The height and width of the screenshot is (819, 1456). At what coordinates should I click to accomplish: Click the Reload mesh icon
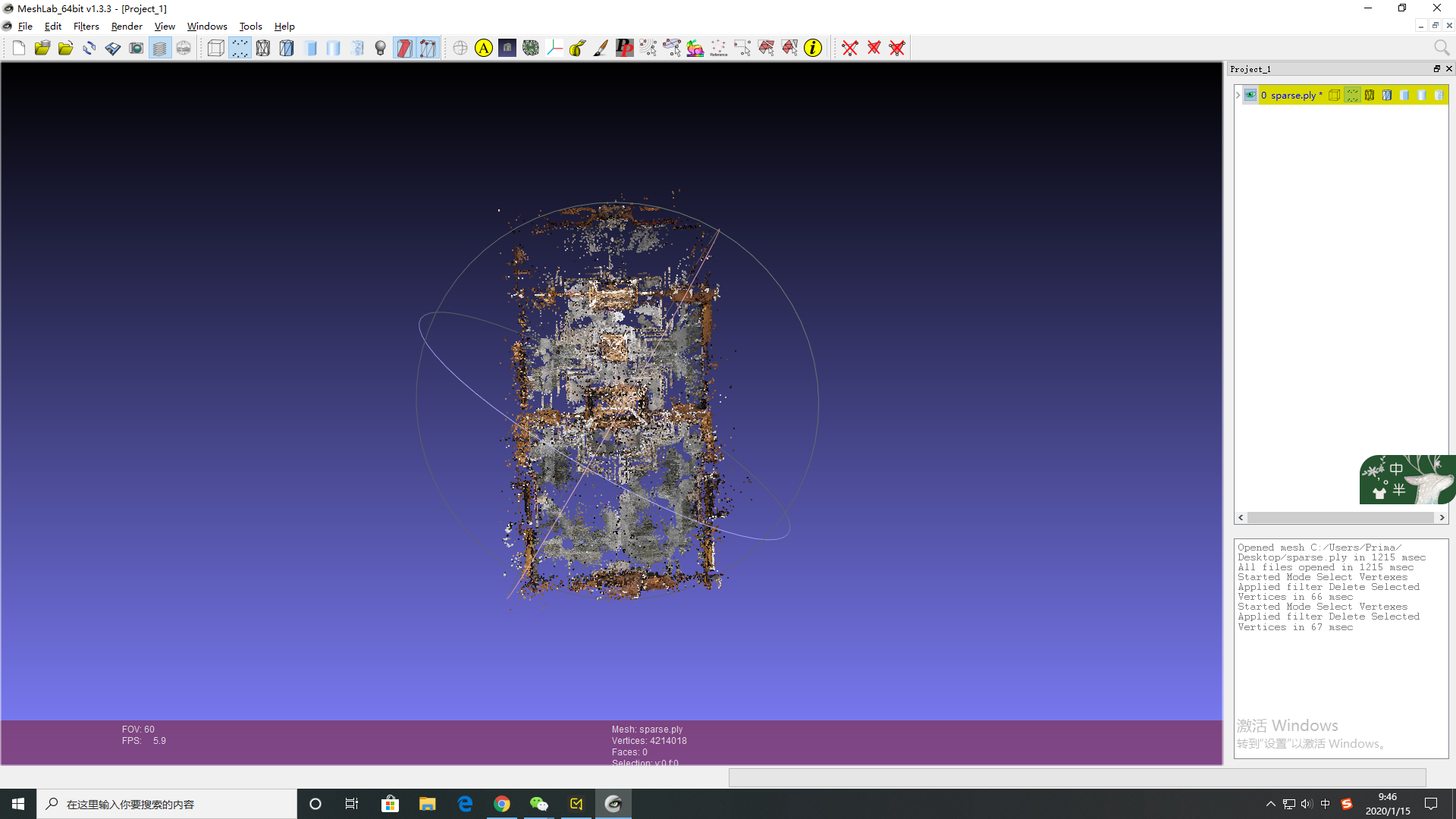click(x=89, y=49)
